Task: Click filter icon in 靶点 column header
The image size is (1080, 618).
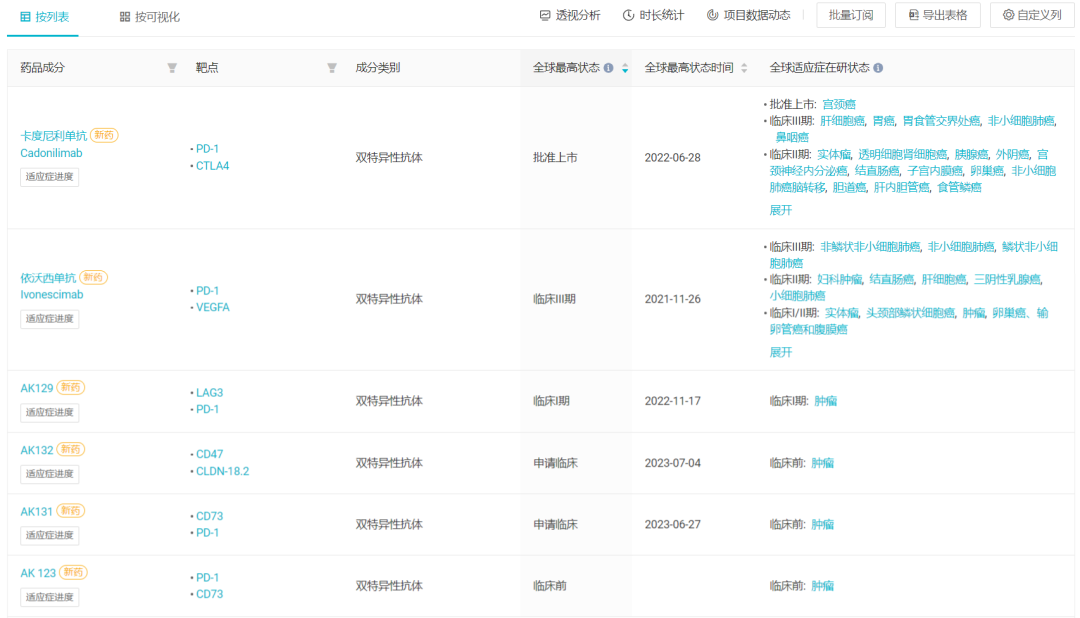Action: (x=332, y=68)
